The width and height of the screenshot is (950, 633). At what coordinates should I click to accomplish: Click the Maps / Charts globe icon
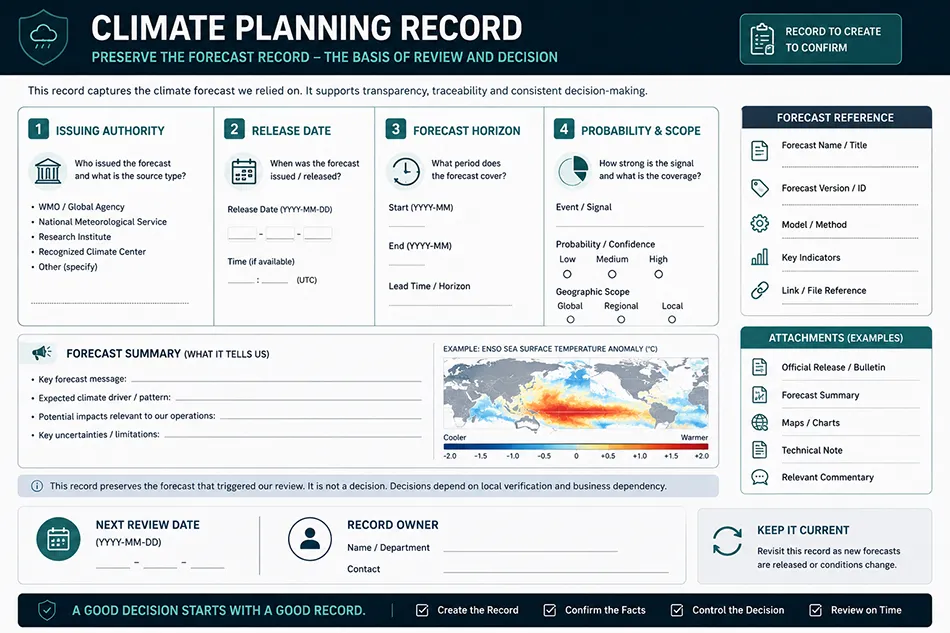759,422
